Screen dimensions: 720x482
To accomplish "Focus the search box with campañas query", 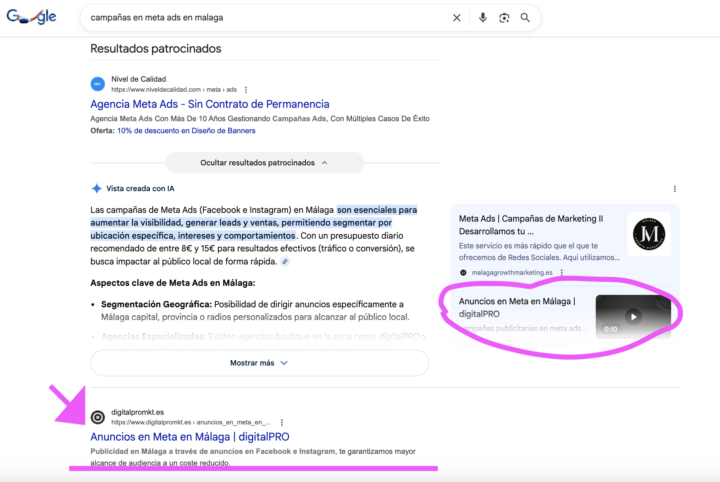I will pos(266,18).
